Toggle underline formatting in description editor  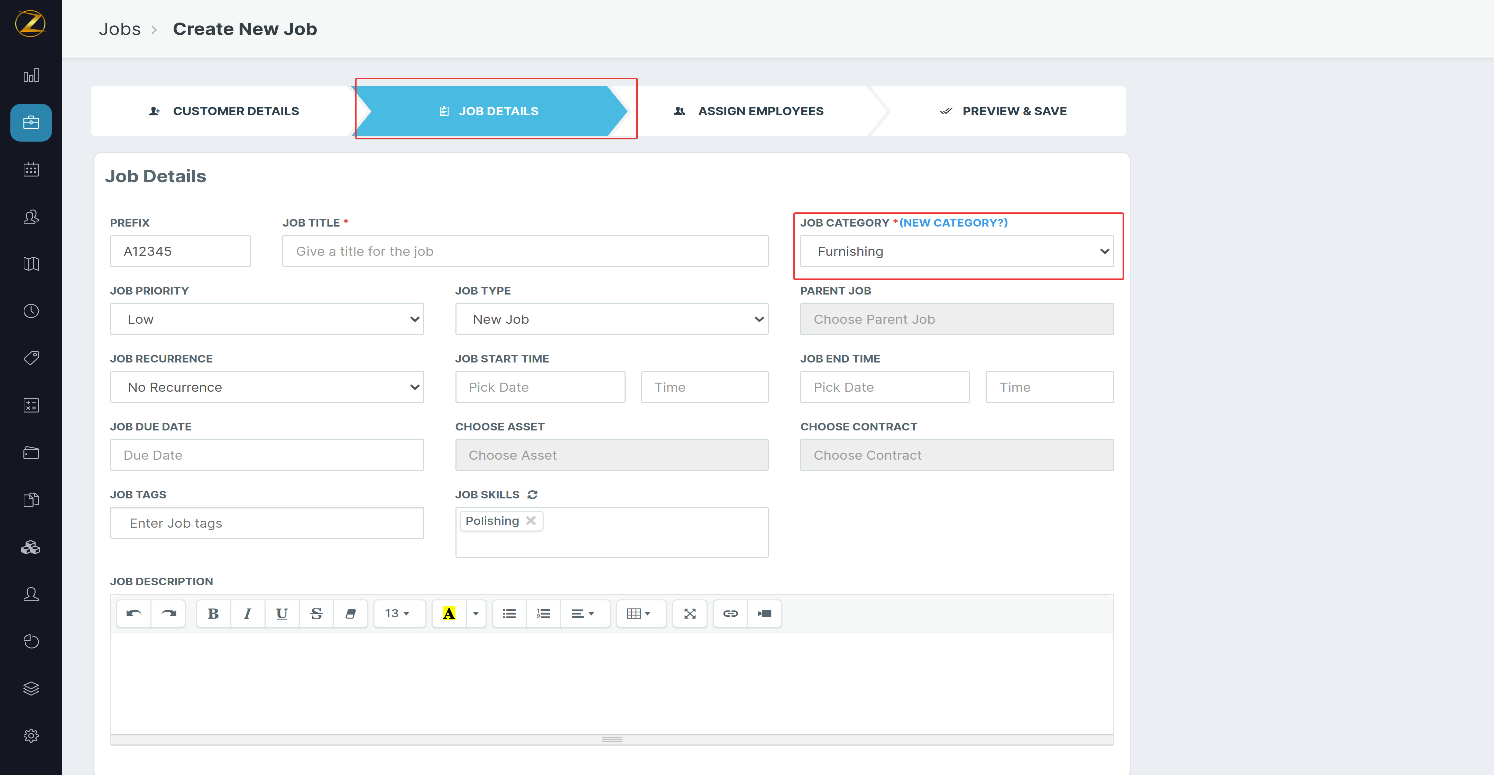pos(282,614)
